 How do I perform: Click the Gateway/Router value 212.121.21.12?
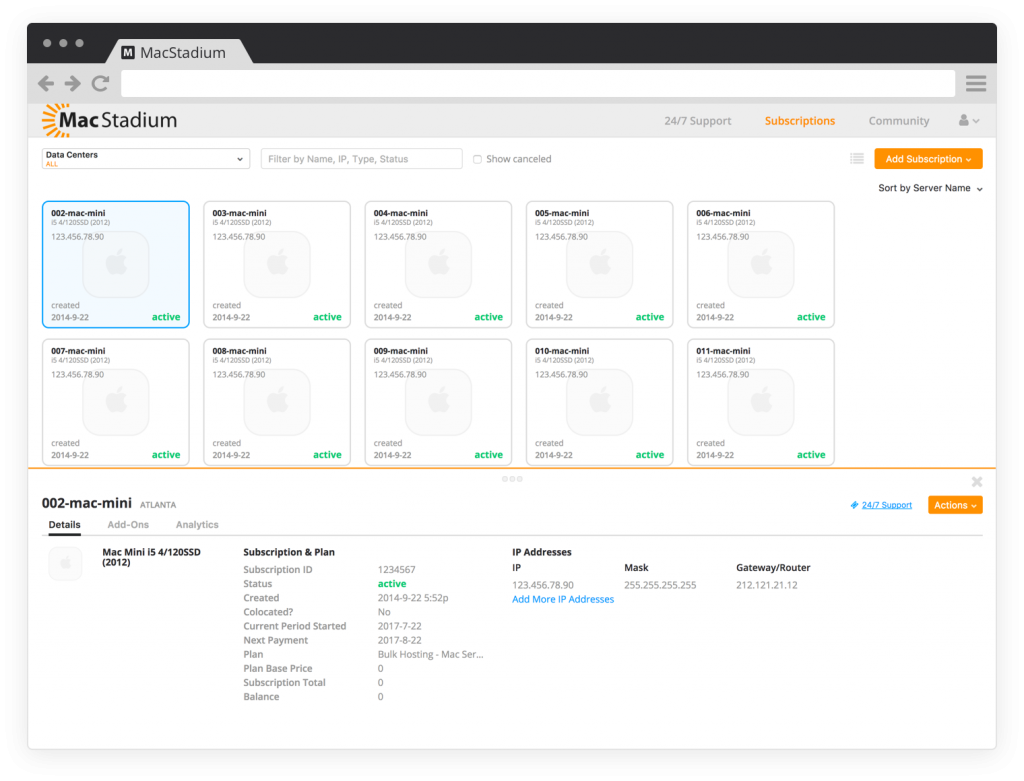767,585
